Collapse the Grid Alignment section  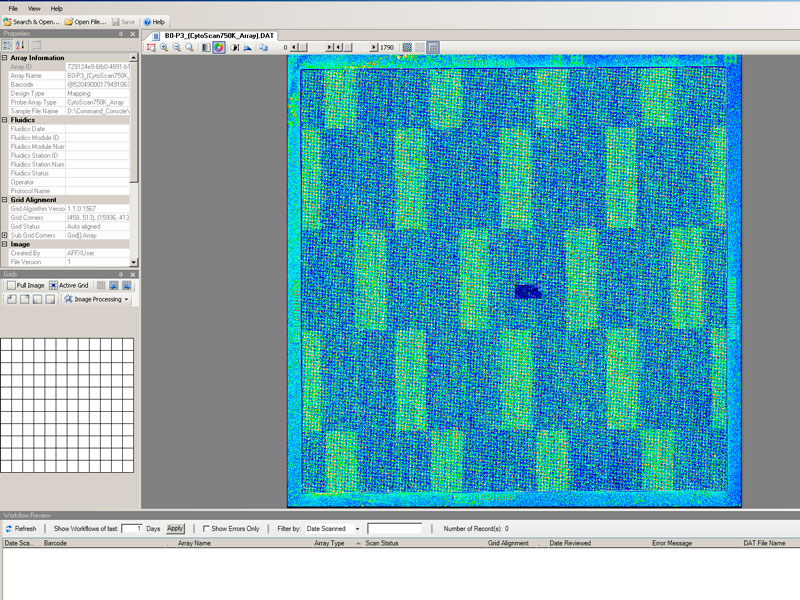click(x=5, y=200)
